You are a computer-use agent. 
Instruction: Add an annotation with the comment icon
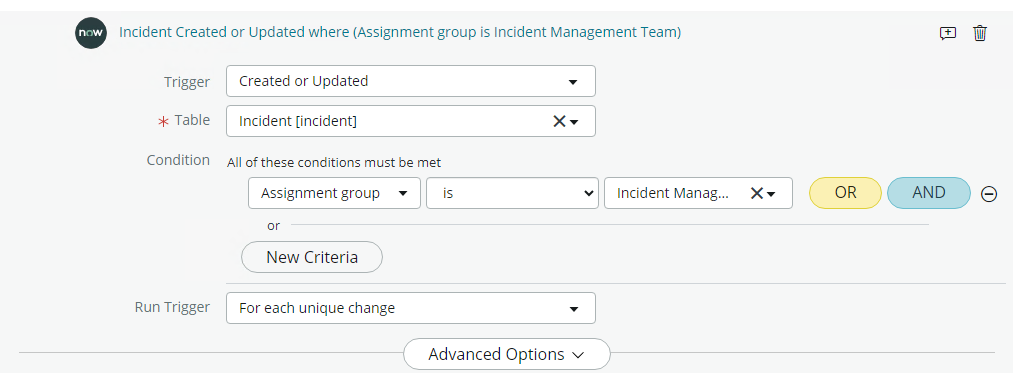(947, 34)
